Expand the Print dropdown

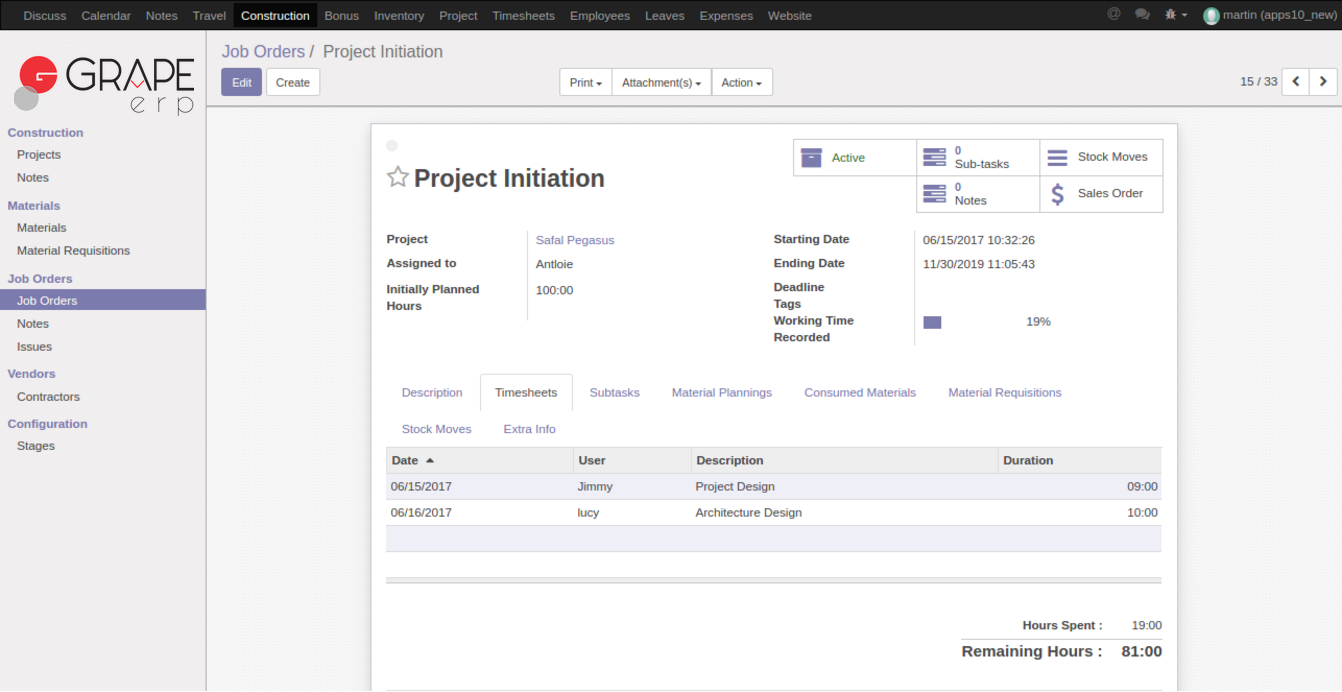click(x=585, y=83)
